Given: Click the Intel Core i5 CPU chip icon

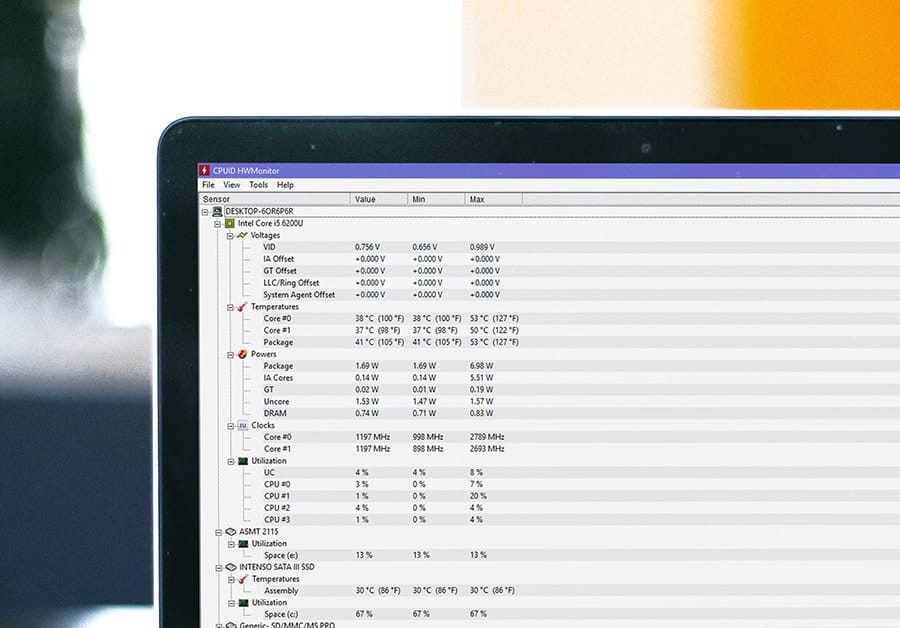Looking at the screenshot, I should tap(230, 223).
